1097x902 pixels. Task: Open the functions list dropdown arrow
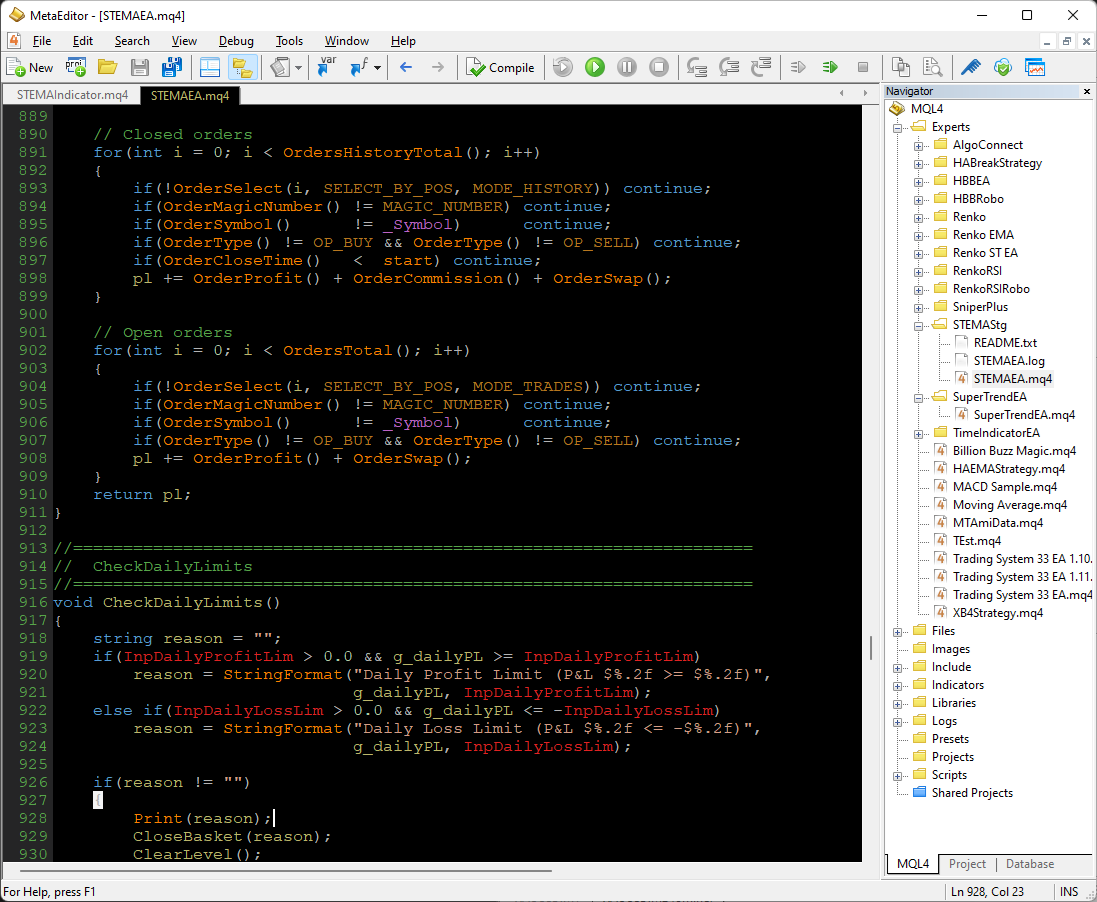point(378,68)
